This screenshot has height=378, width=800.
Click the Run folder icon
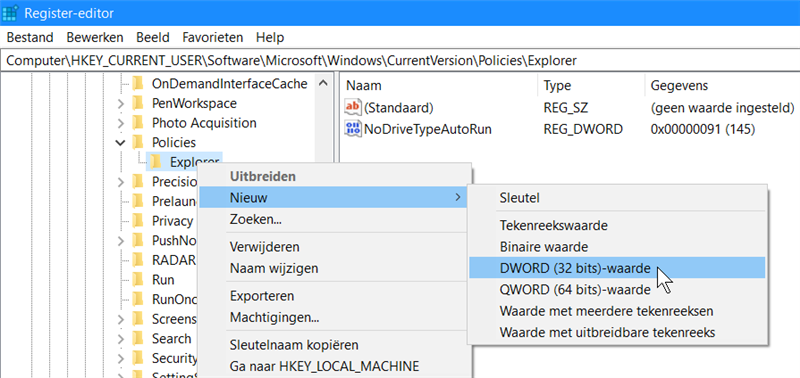click(137, 280)
